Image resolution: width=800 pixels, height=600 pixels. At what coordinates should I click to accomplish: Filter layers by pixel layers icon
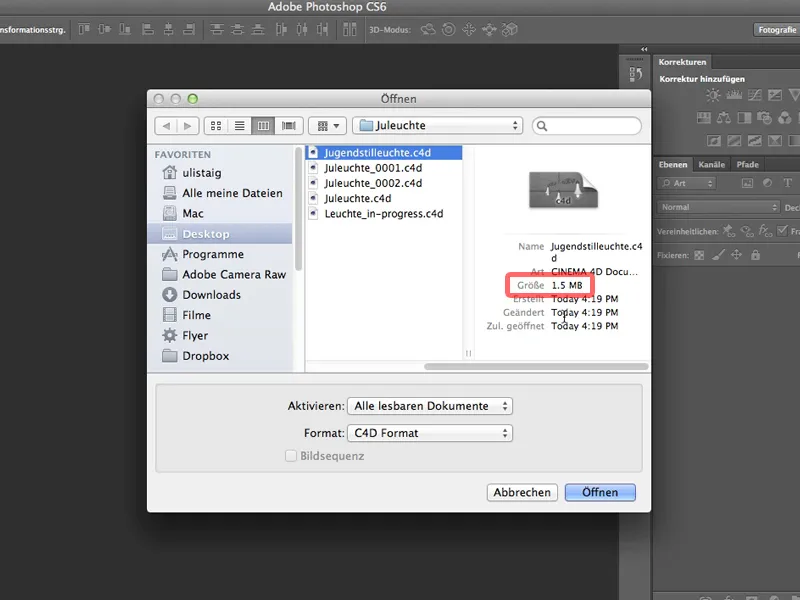point(747,183)
